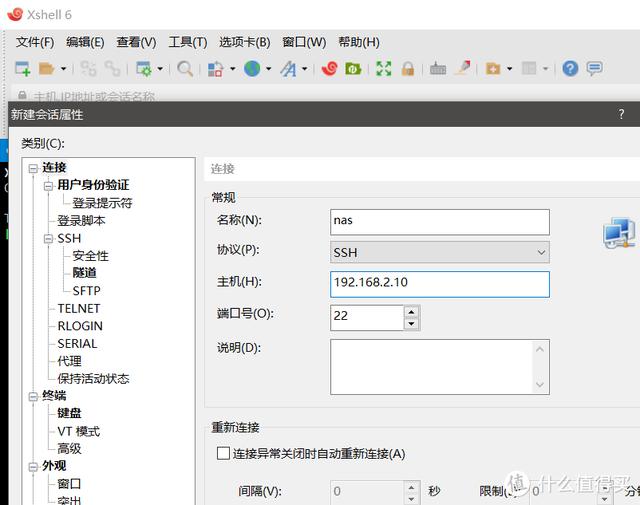Collapse the 外观 tree node
Viewport: 640px width, 505px height.
33,467
